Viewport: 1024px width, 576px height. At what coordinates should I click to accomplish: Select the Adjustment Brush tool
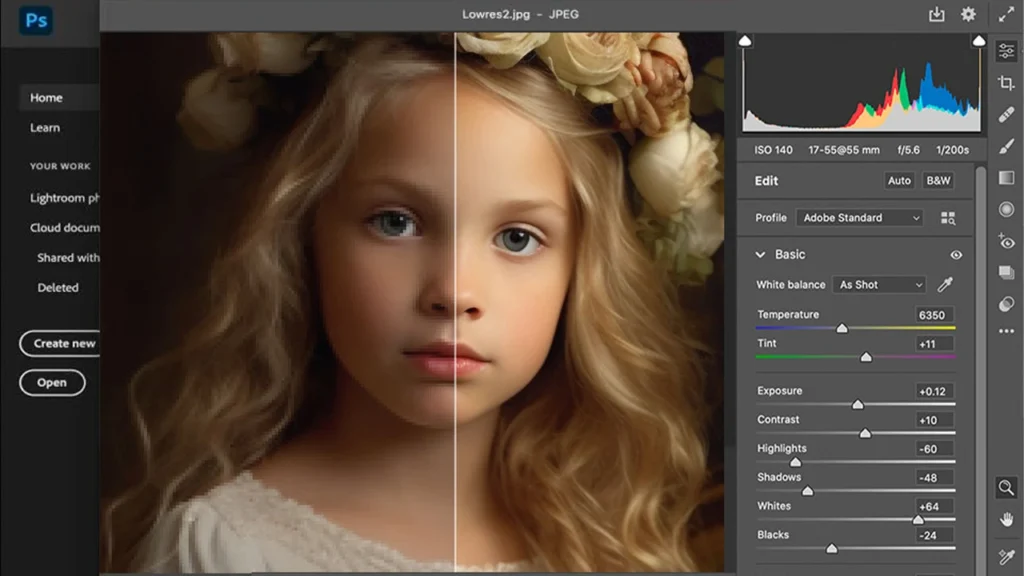point(1006,146)
